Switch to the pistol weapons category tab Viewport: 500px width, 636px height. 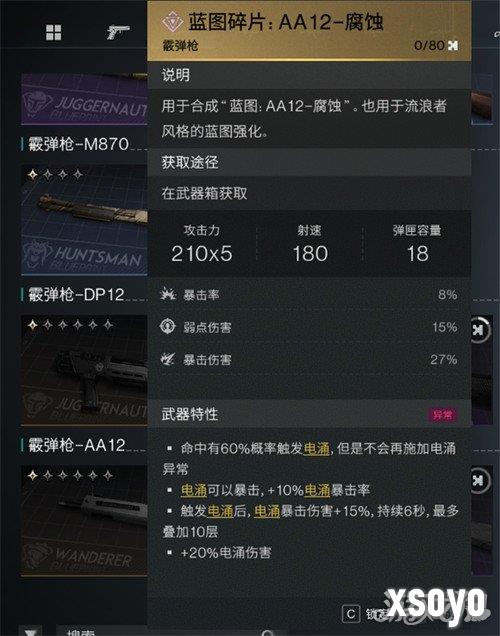click(118, 32)
